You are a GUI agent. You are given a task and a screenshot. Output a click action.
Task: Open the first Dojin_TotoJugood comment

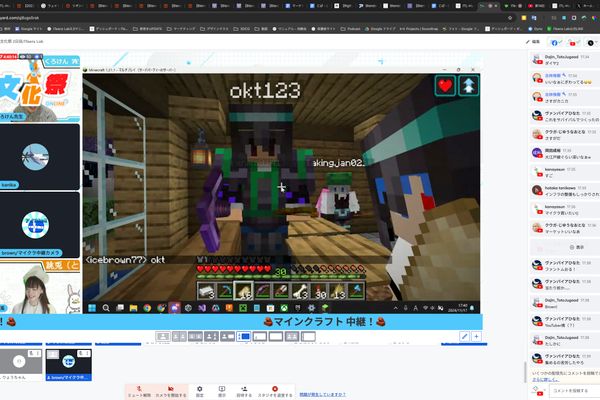click(x=565, y=60)
